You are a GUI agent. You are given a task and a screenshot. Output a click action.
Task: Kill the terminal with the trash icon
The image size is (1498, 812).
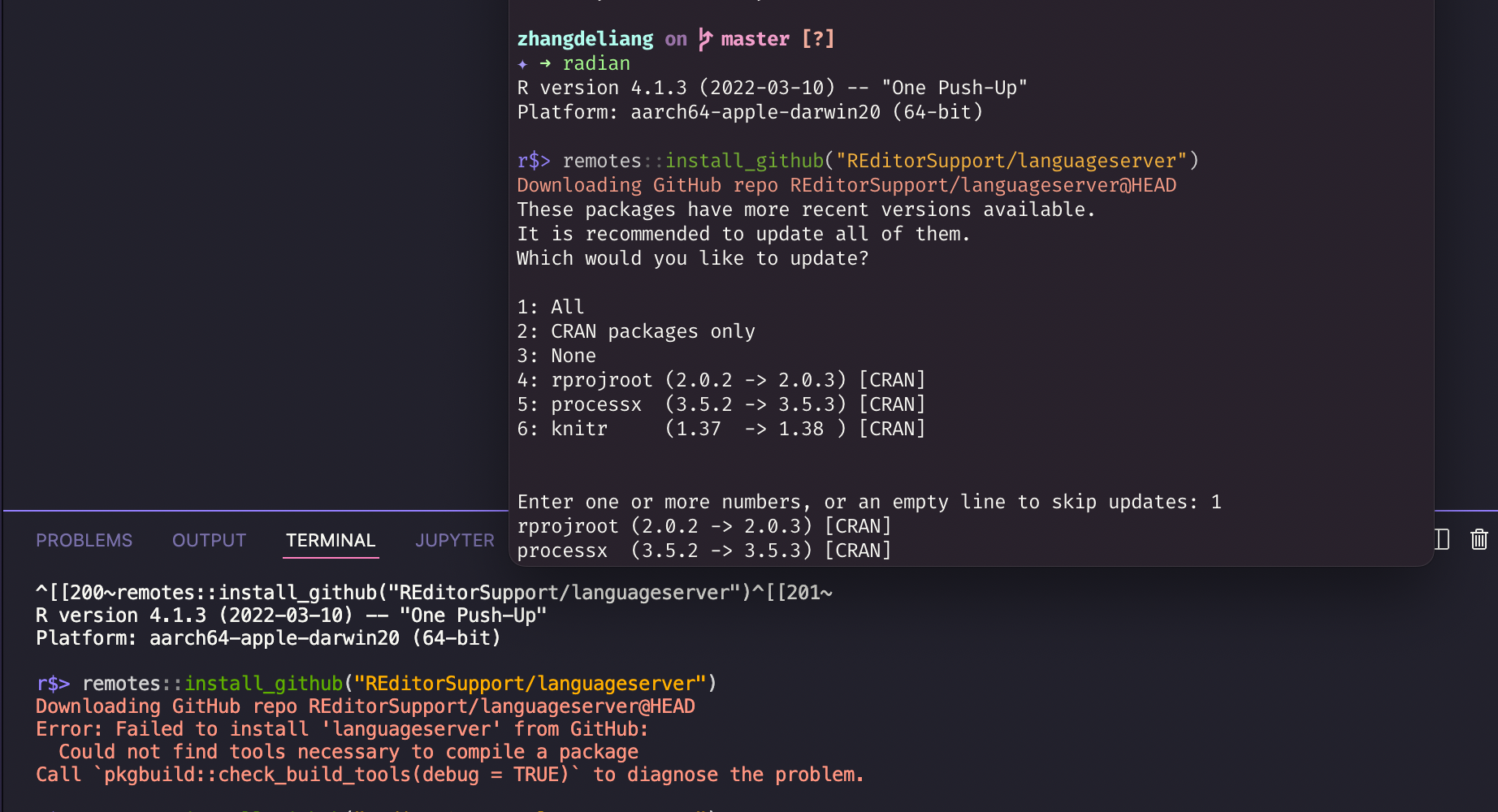(1479, 539)
